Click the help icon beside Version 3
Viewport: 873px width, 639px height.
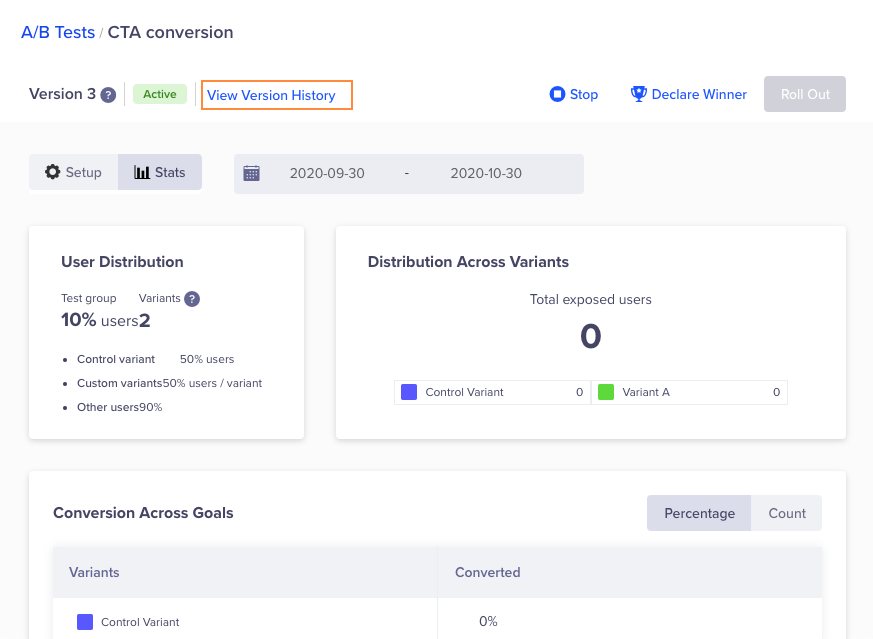click(108, 95)
